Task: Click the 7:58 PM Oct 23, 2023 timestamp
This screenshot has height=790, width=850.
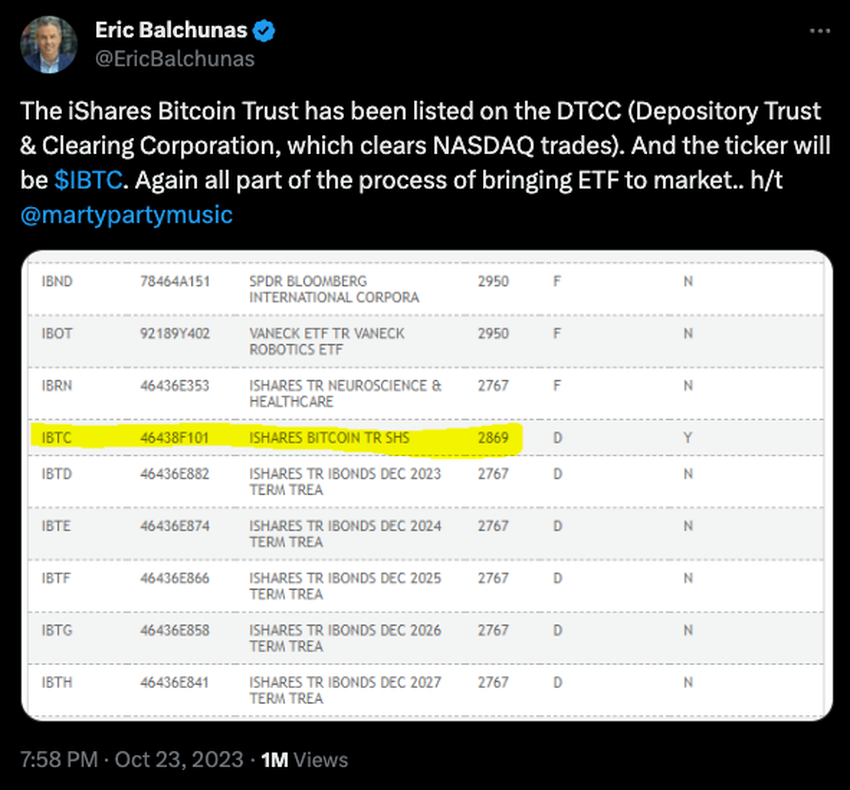Action: [132, 760]
